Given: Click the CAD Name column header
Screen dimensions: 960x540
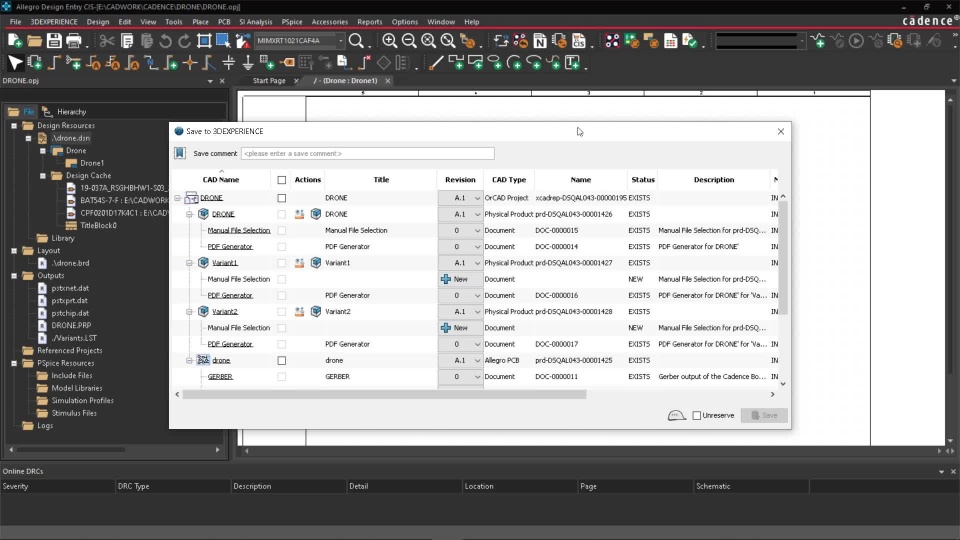Looking at the screenshot, I should coord(220,180).
